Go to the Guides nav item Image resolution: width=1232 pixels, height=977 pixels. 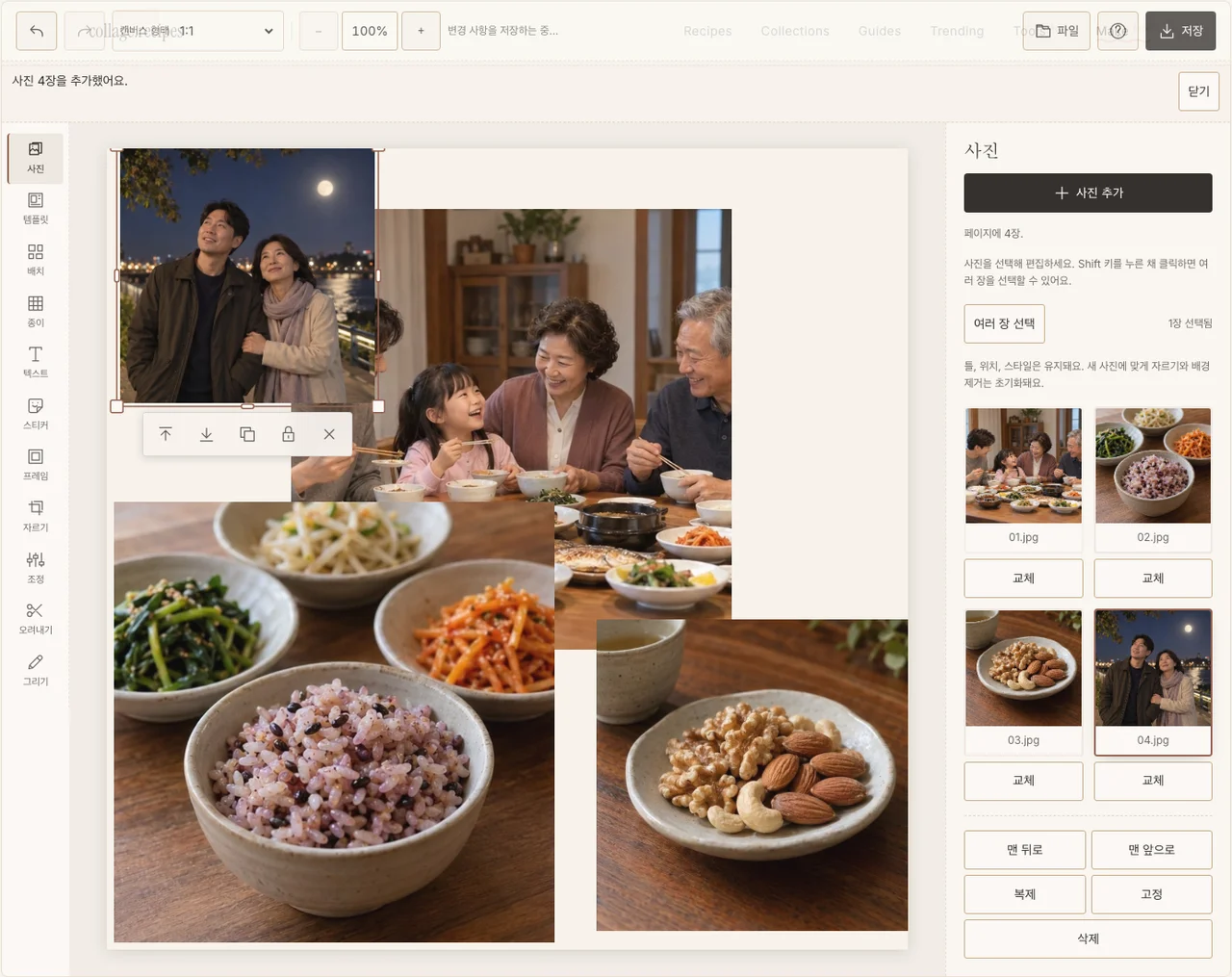[x=880, y=31]
